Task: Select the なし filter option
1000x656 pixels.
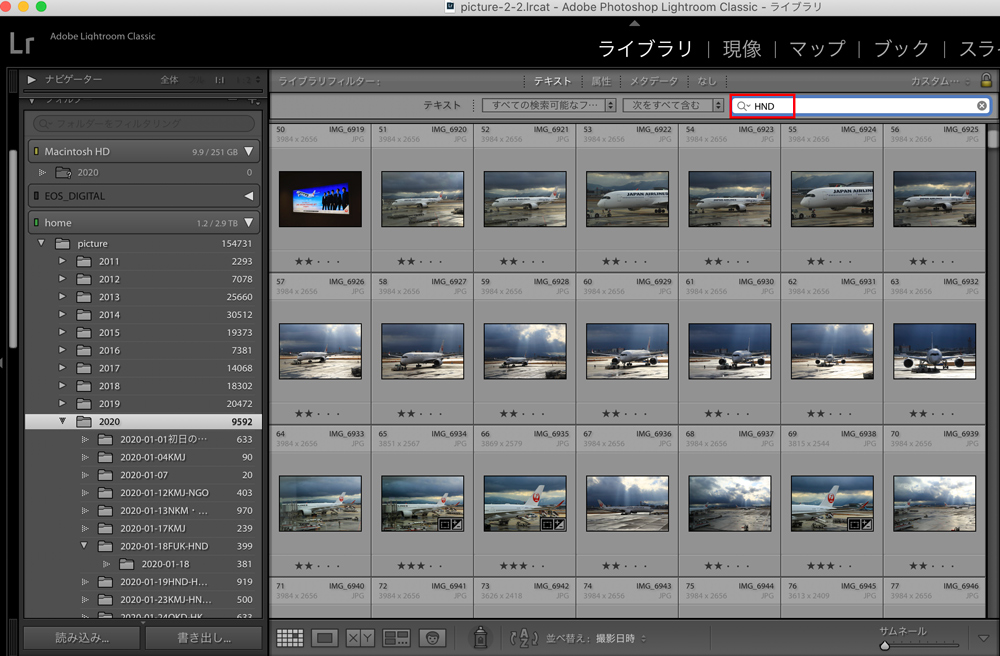Action: pos(707,81)
